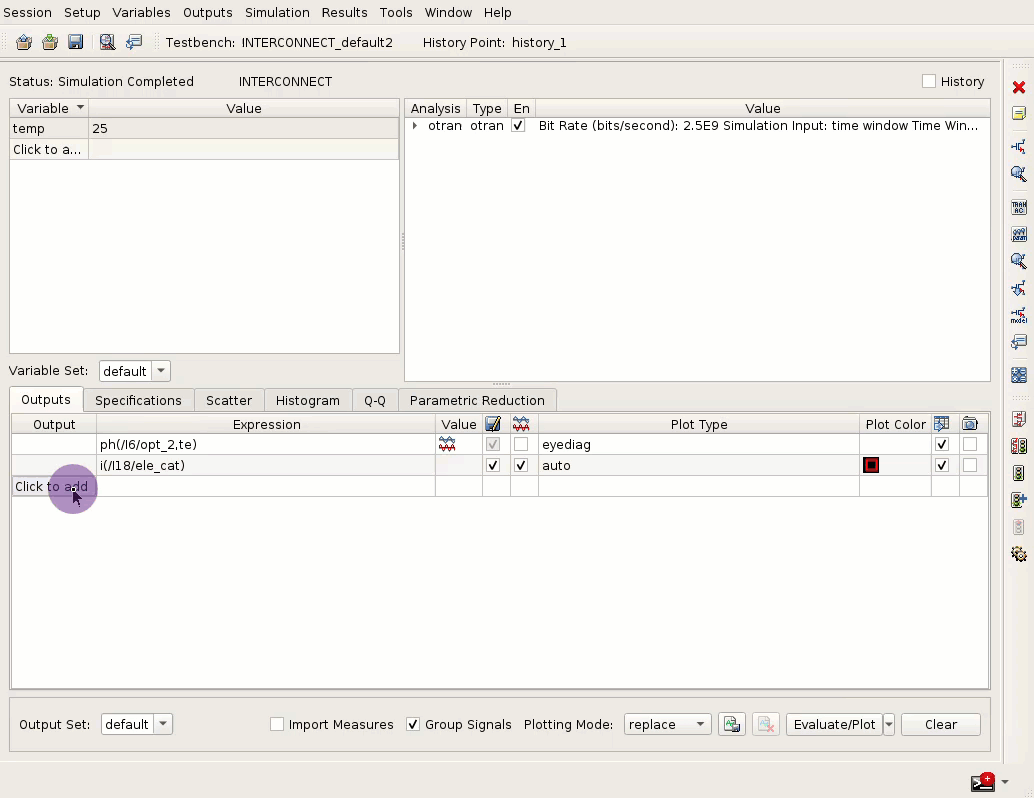Viewport: 1034px width, 798px height.
Task: Click the save state box icon with green arrow
Action: point(49,42)
